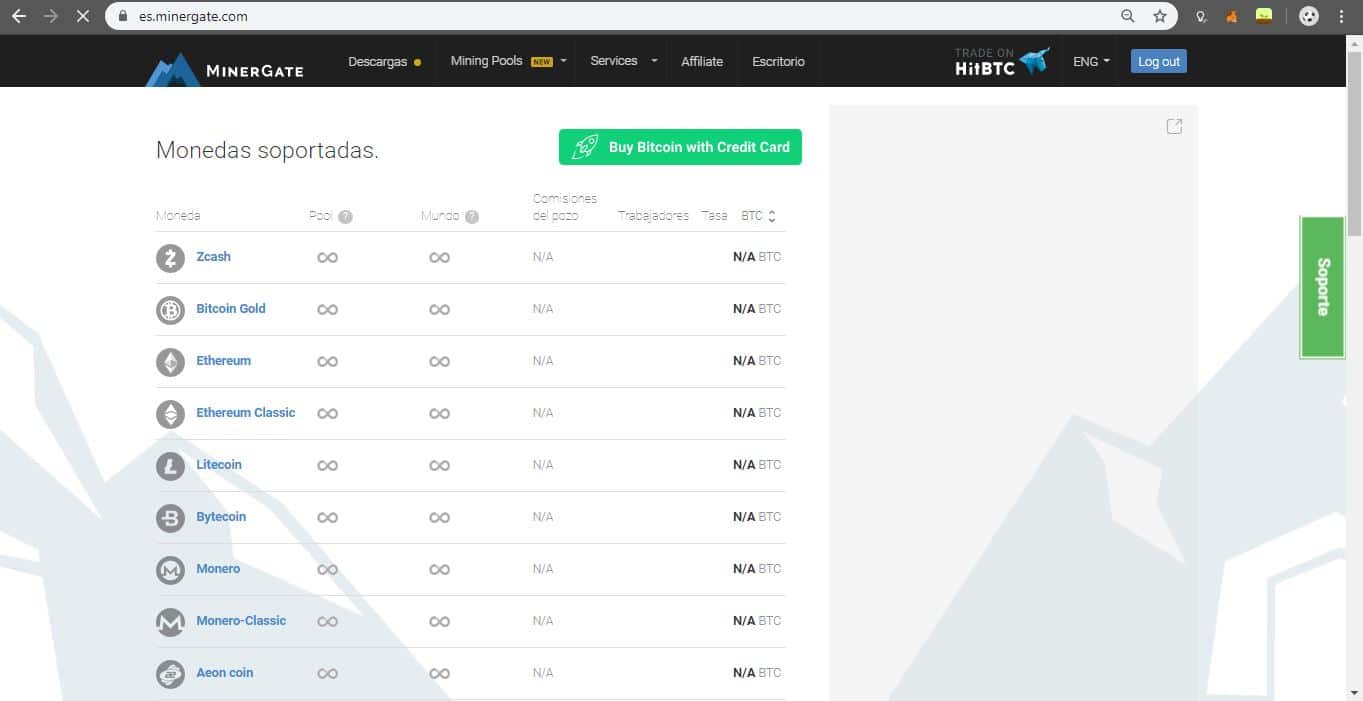Click N/A BTC value in Zcash row
Viewport: 1363px width, 701px height.
[757, 257]
